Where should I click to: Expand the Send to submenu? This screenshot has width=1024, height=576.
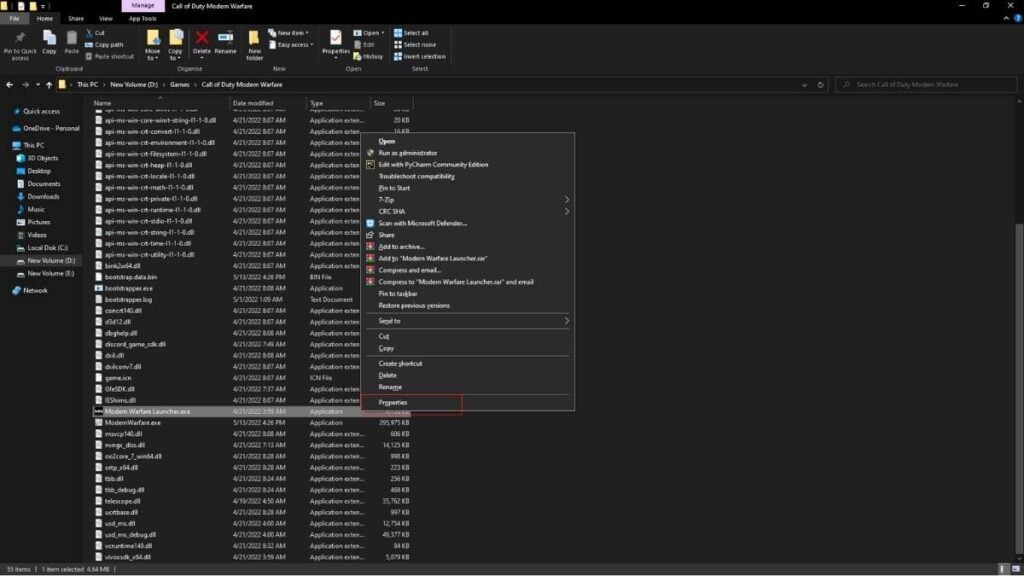coord(468,321)
